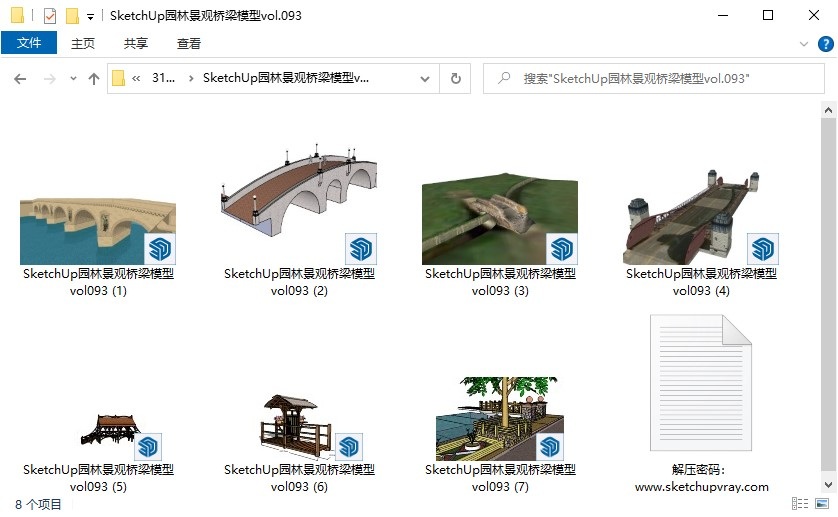Click the SketchUp badge on vol093 (1)
The height and width of the screenshot is (517, 838).
pos(160,249)
